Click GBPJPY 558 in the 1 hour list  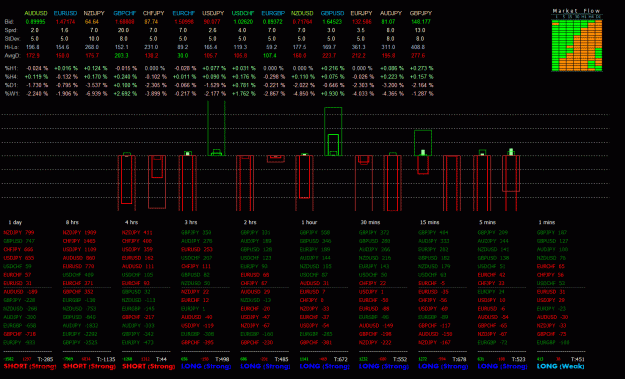pos(315,232)
